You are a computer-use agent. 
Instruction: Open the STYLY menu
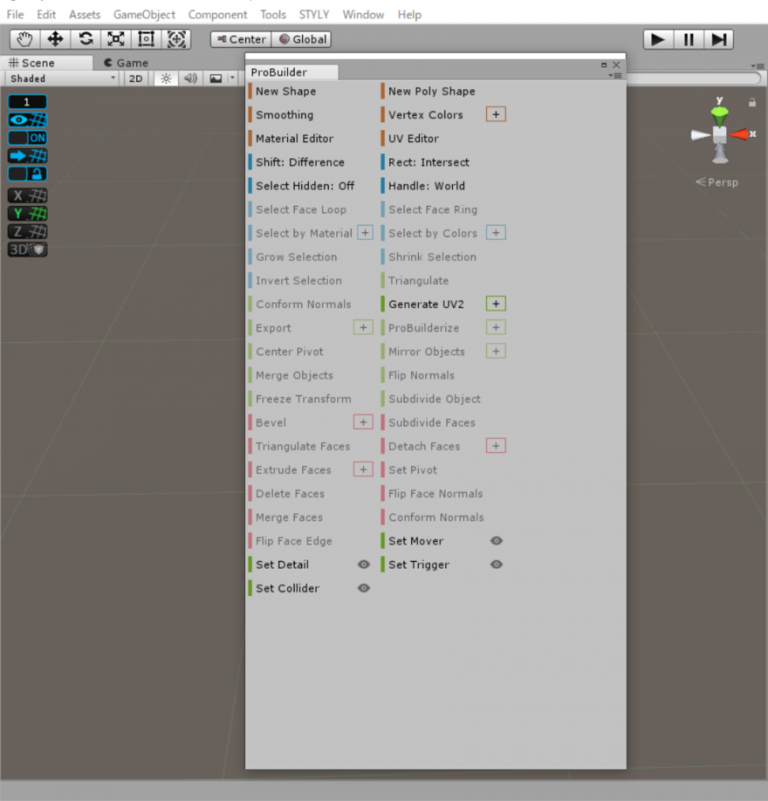pyautogui.click(x=314, y=15)
